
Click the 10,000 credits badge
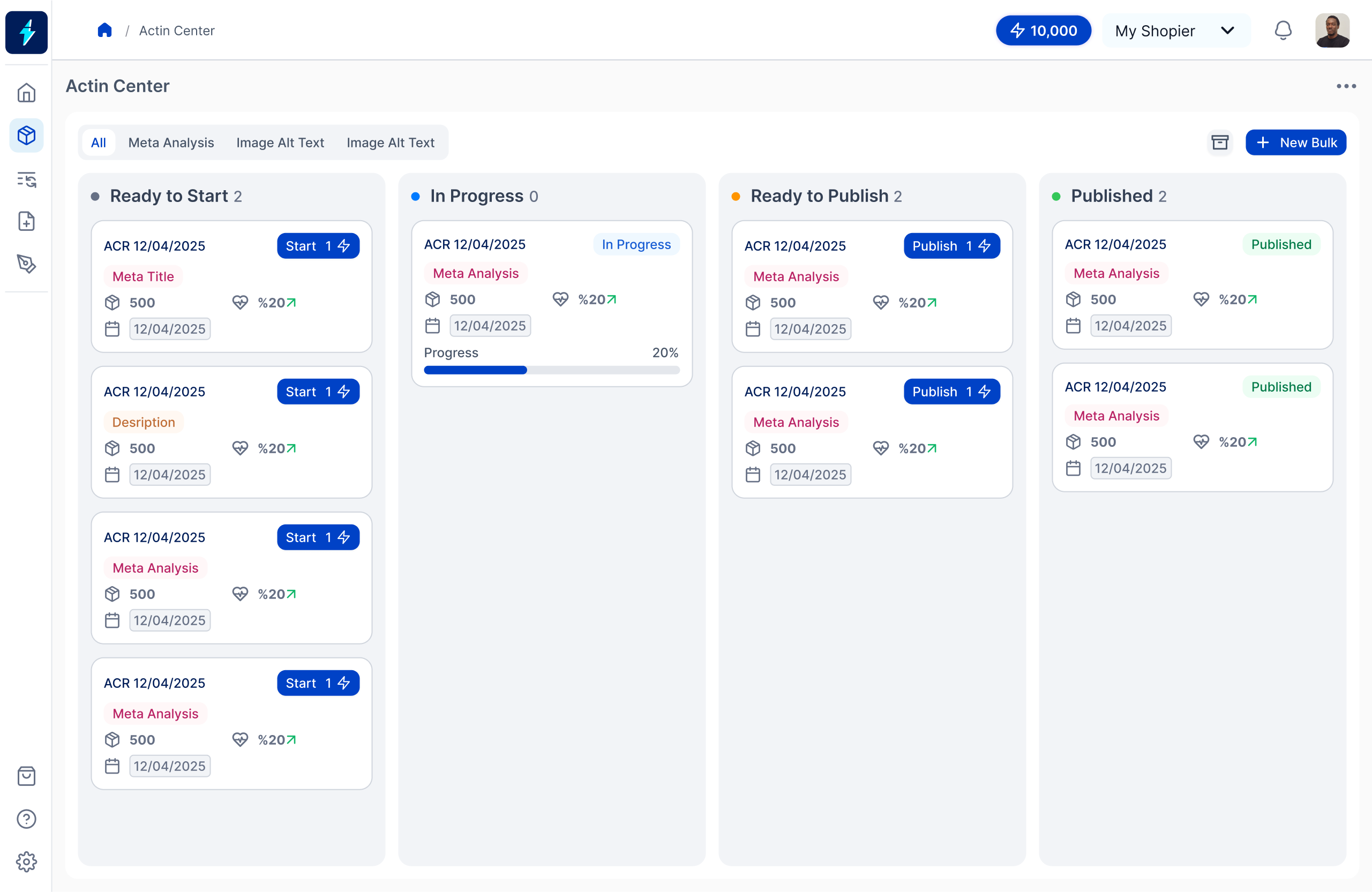[1044, 31]
